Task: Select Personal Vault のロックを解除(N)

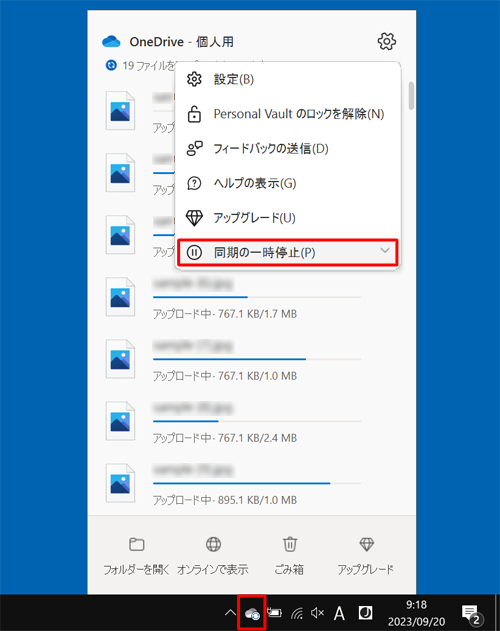Action: pyautogui.click(x=288, y=114)
